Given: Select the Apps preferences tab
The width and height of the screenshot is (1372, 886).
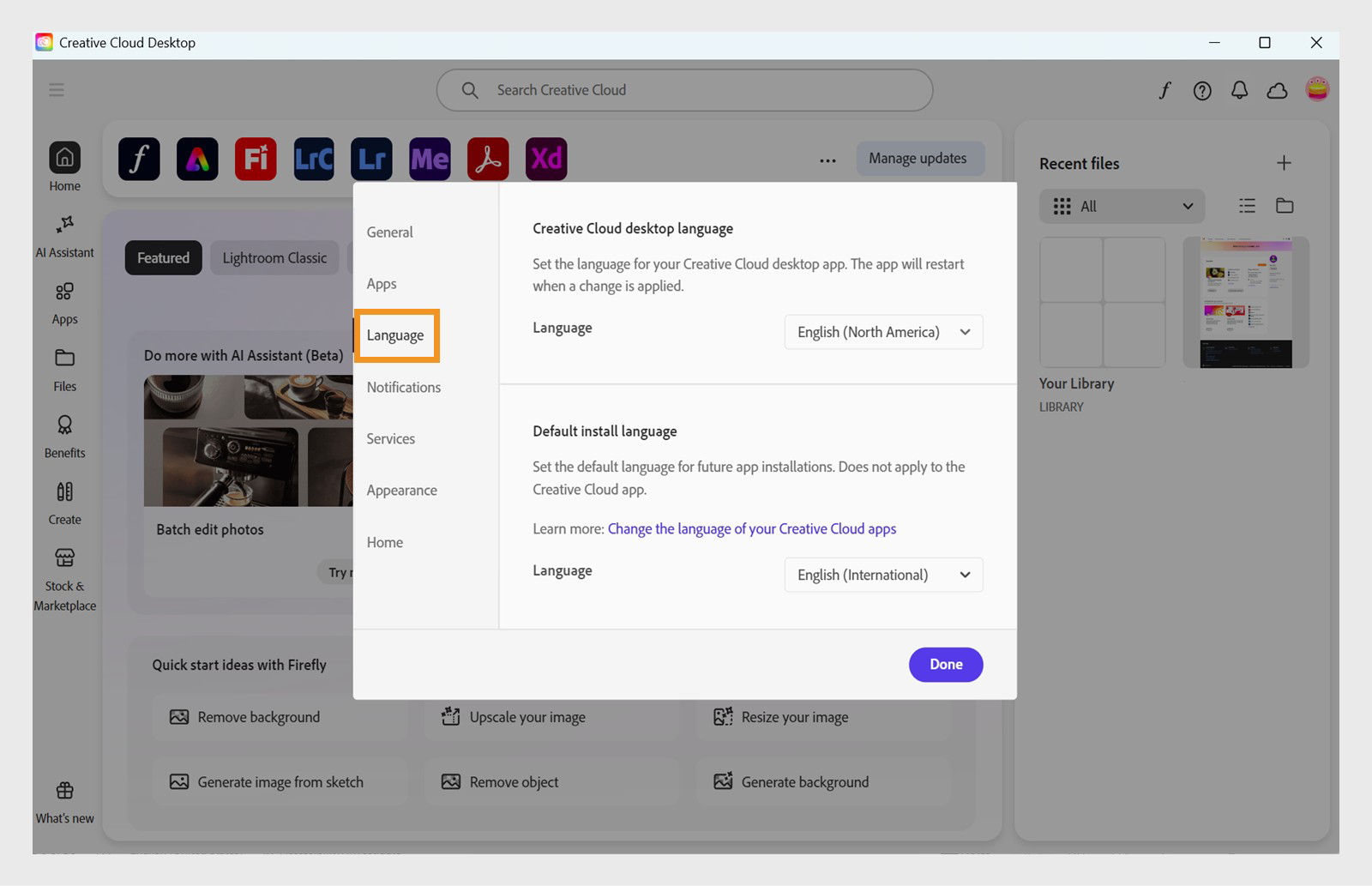Looking at the screenshot, I should pos(382,284).
